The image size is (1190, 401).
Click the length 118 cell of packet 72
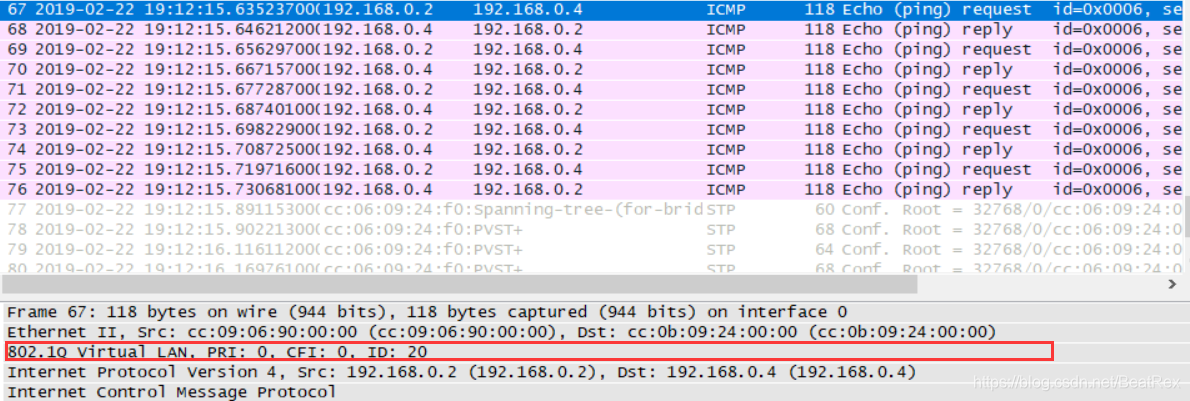tap(820, 109)
